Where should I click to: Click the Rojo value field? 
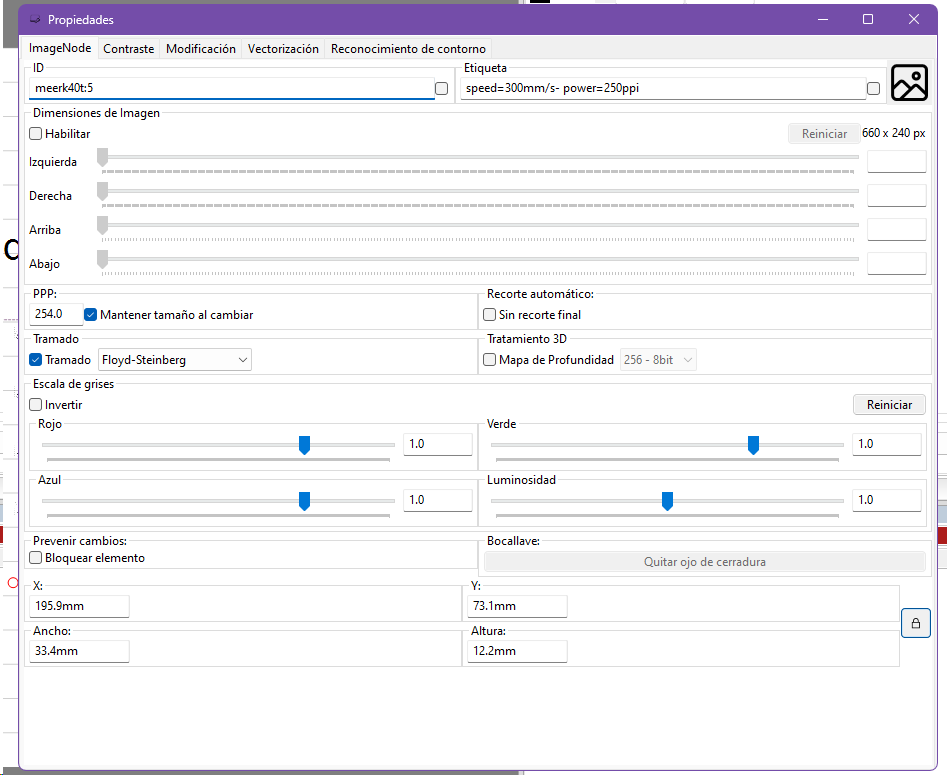437,445
